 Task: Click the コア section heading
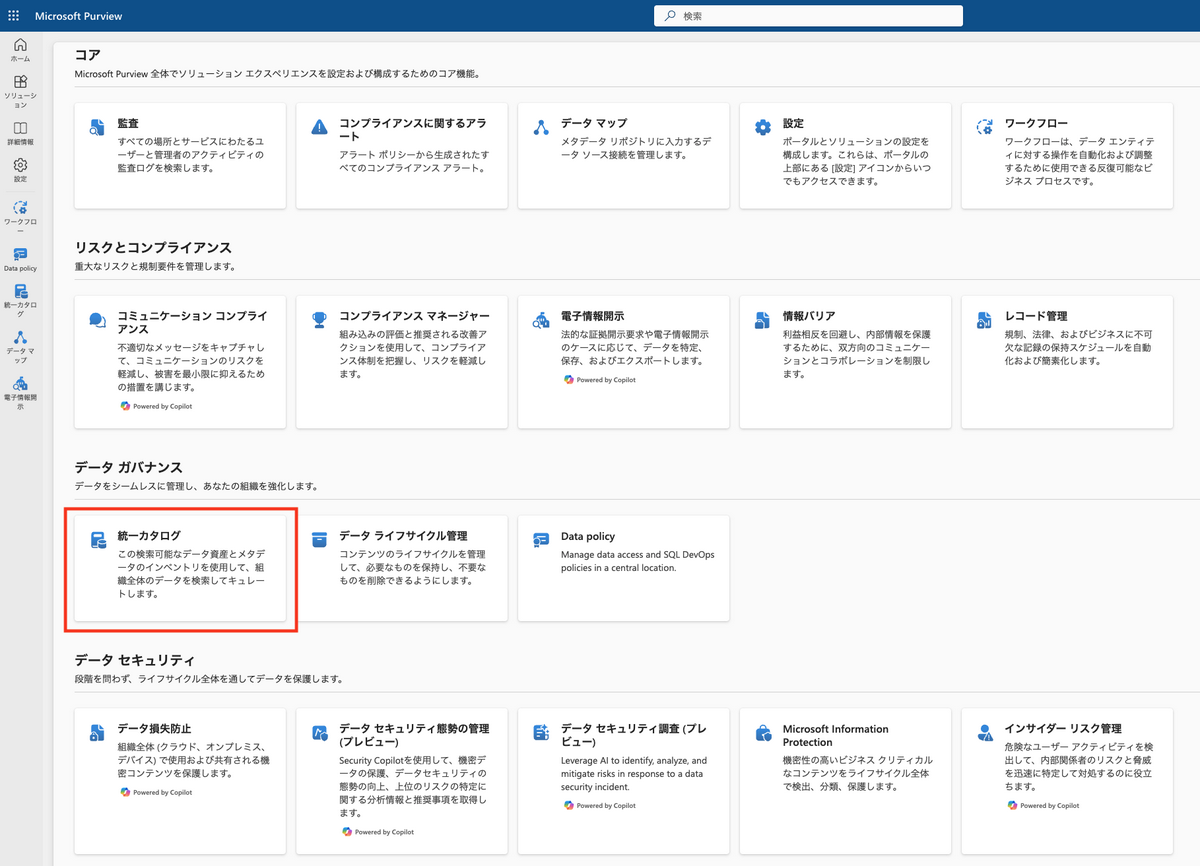click(x=88, y=54)
